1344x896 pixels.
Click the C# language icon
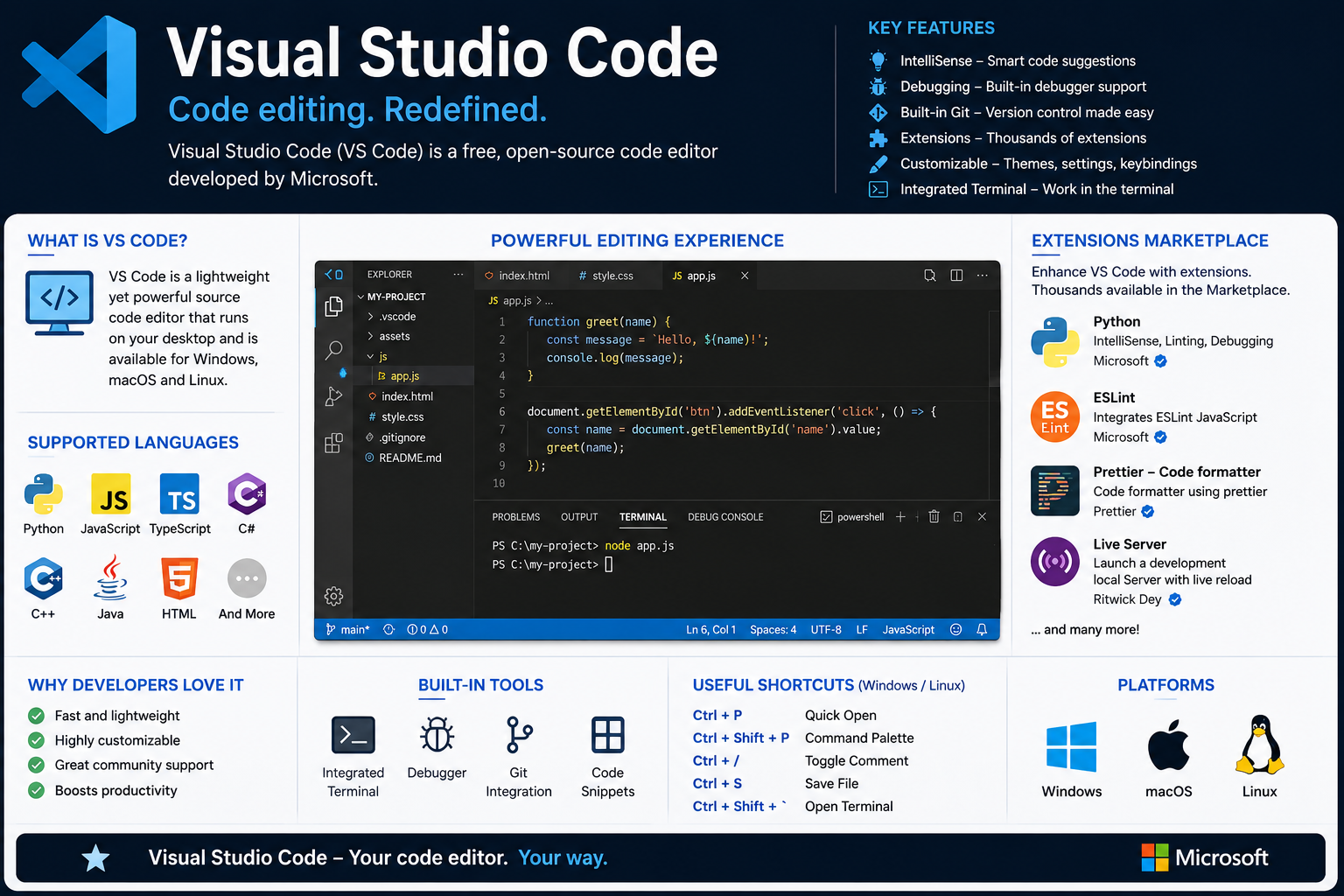[x=247, y=494]
